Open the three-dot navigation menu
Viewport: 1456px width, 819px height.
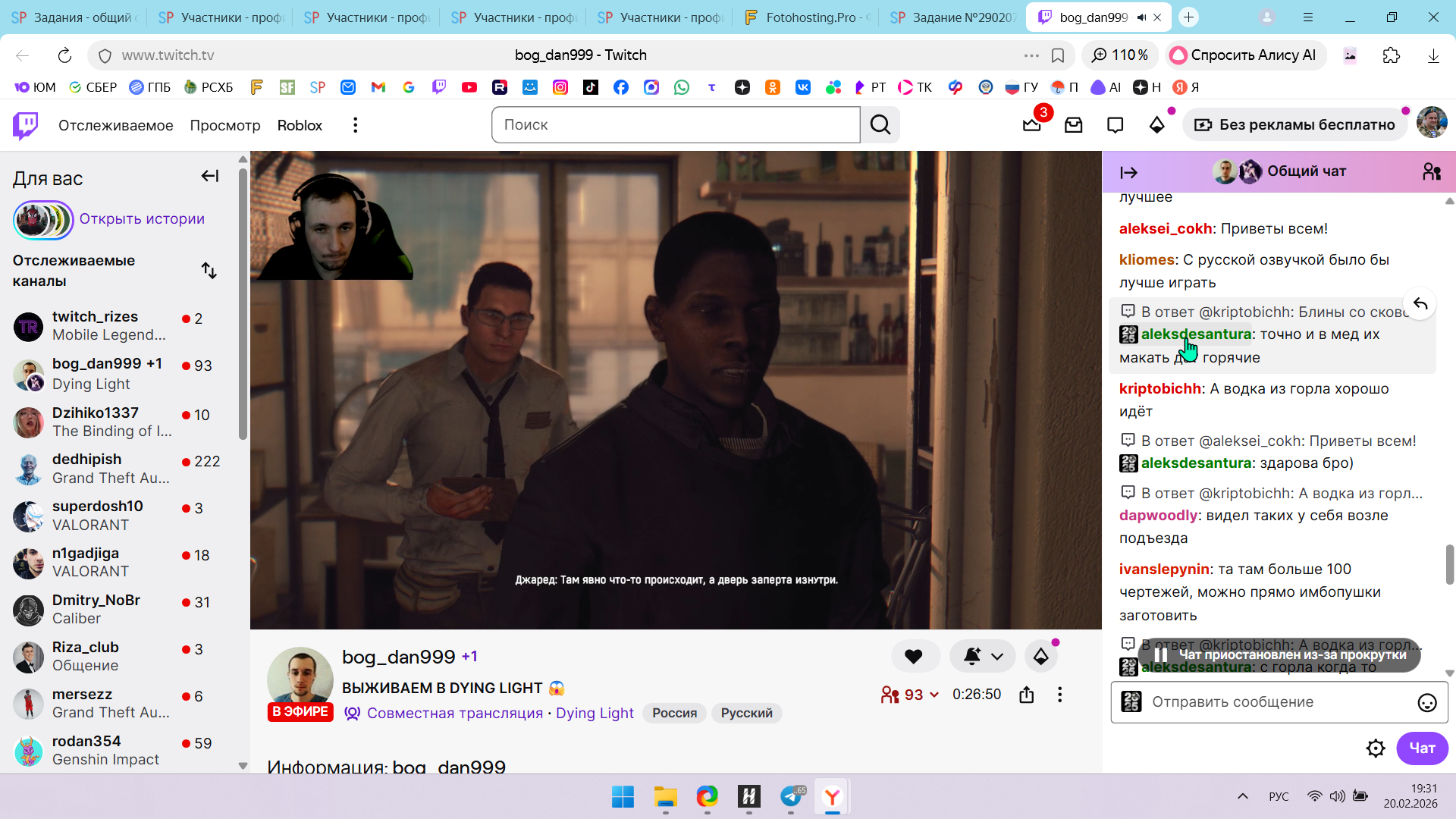pos(355,125)
